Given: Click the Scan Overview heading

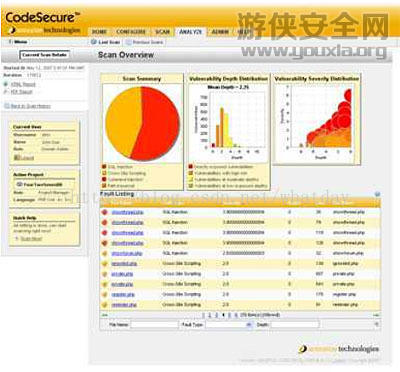Looking at the screenshot, I should pyautogui.click(x=126, y=55).
